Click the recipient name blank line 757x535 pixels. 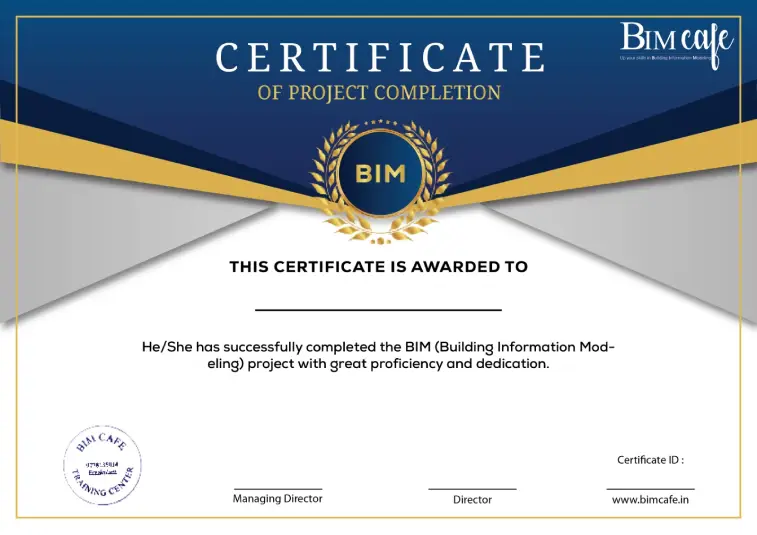378,310
